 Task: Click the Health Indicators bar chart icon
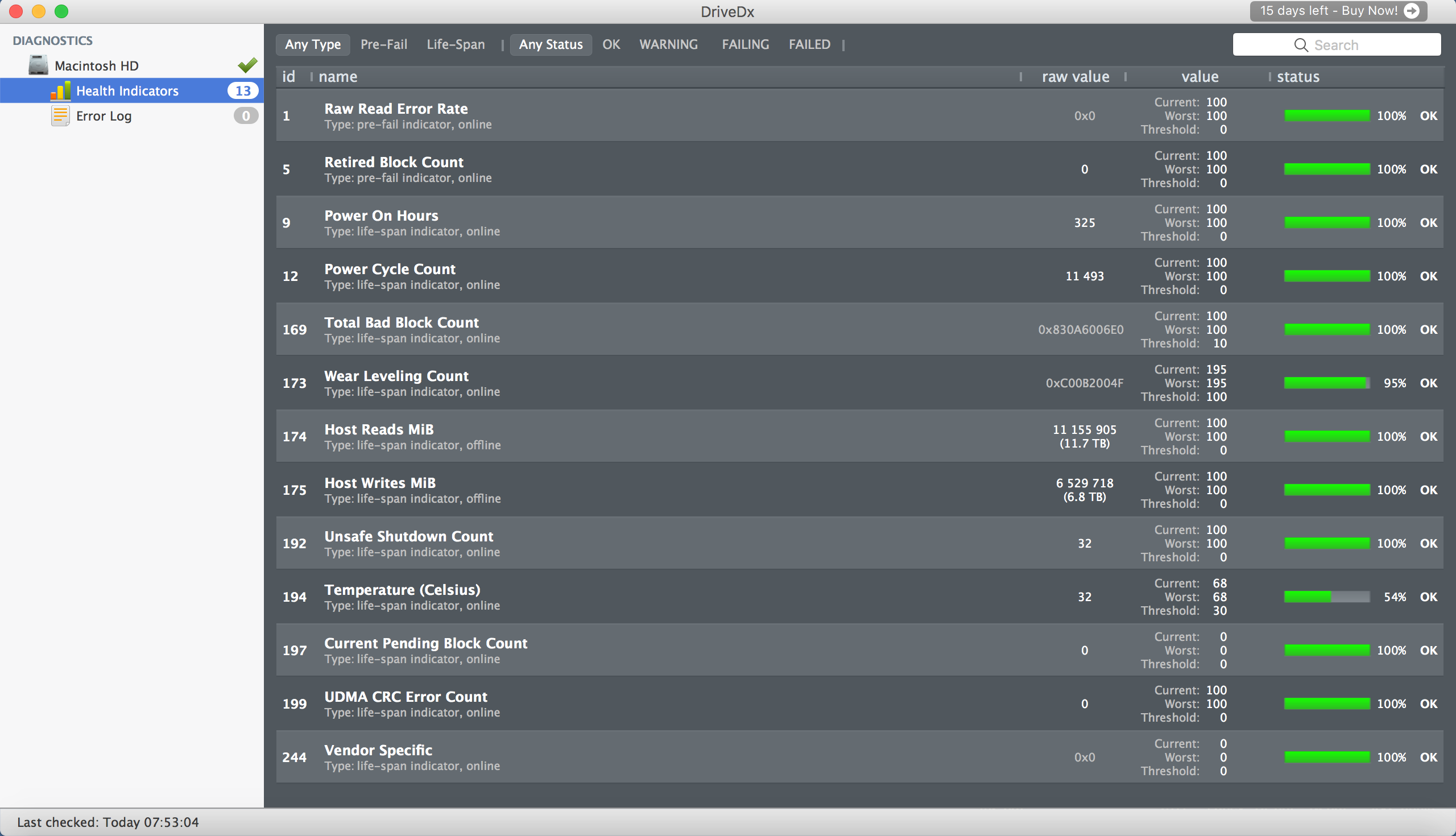pyautogui.click(x=61, y=91)
